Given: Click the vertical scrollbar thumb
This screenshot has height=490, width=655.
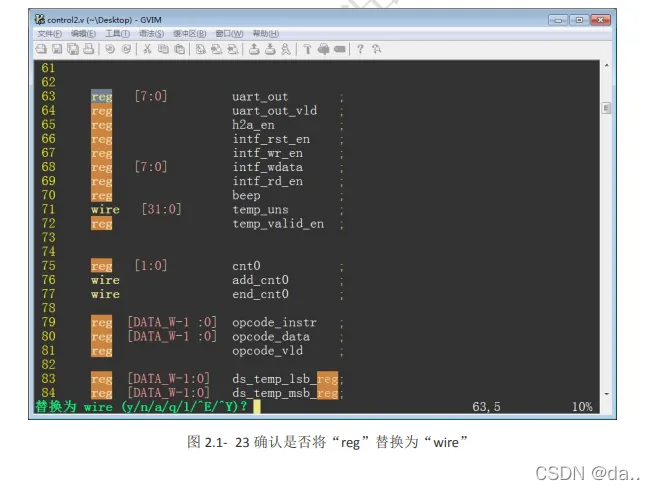Looking at the screenshot, I should click(x=607, y=108).
